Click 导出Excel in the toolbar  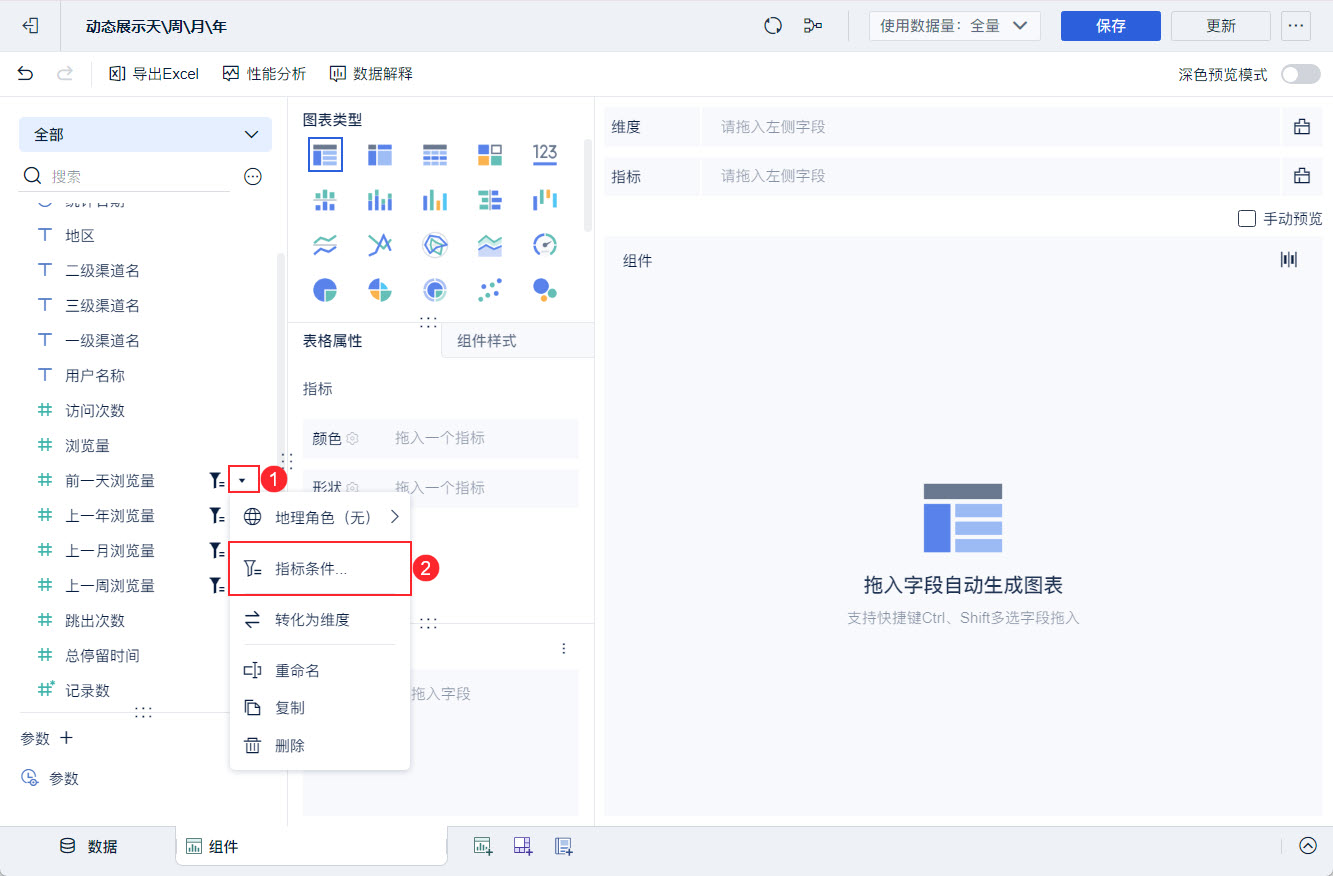click(154, 73)
